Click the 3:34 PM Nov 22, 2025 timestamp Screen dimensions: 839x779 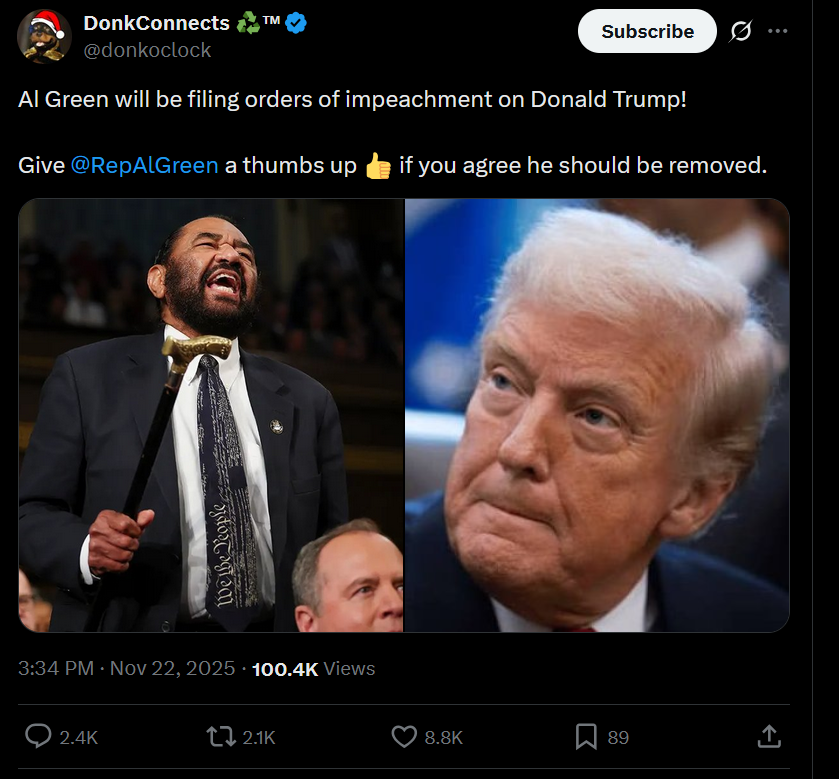tap(126, 668)
